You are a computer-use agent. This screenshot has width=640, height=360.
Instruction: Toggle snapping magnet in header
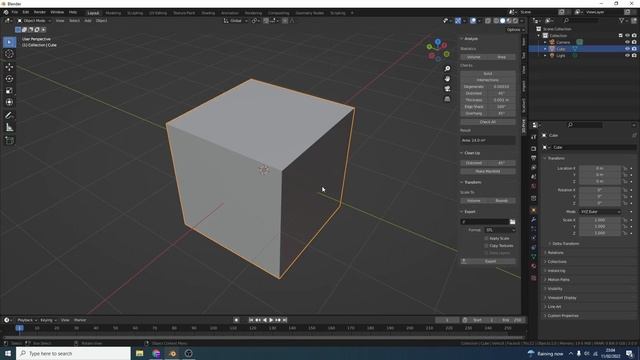click(x=266, y=20)
